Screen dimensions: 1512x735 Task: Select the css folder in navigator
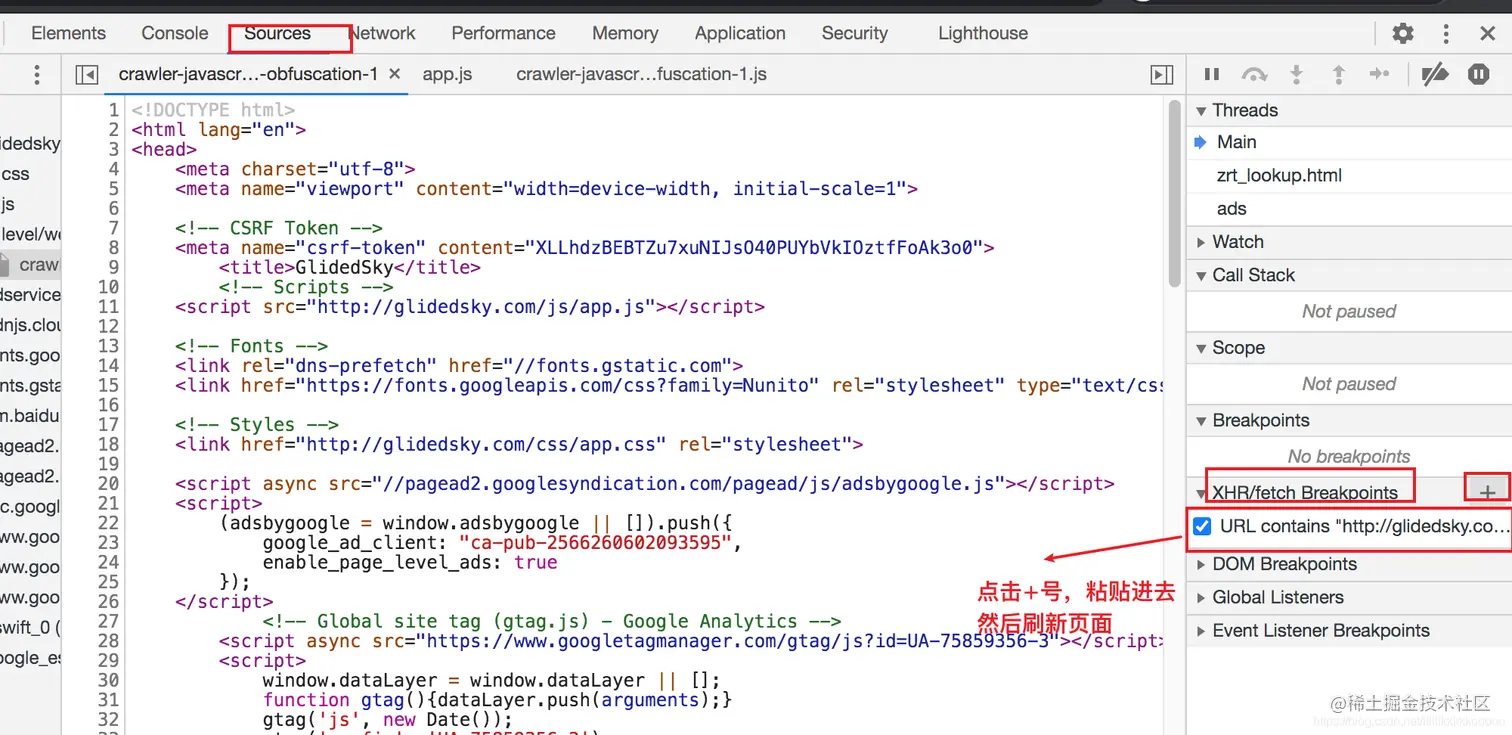tap(16, 174)
